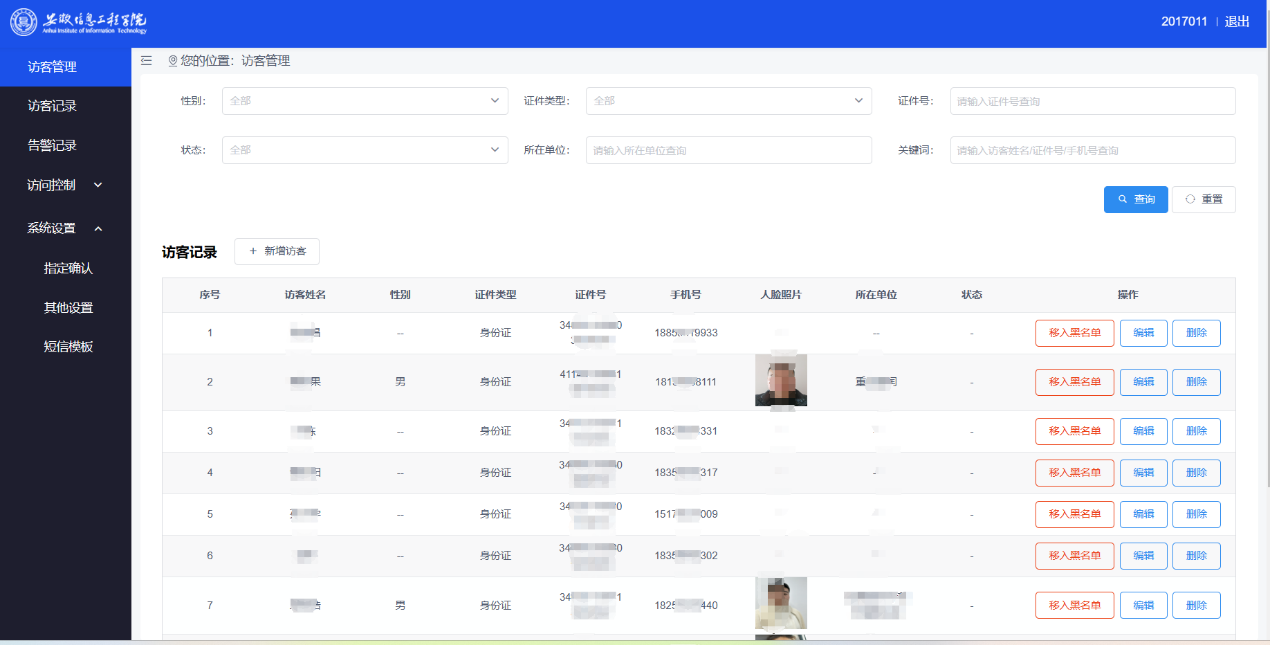
Task: Collapse the 系统设置 sidebar menu
Action: coord(65,228)
